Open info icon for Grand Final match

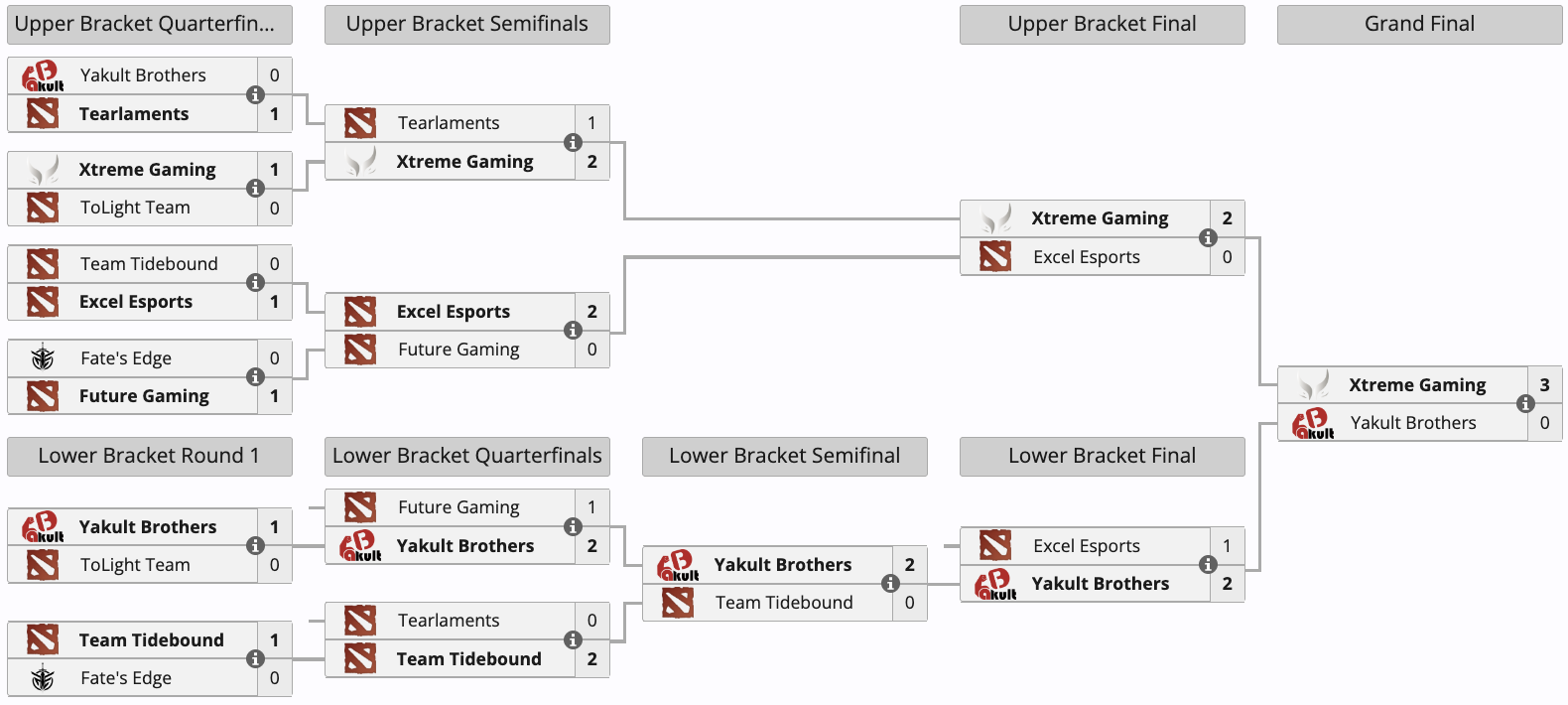(x=1525, y=403)
